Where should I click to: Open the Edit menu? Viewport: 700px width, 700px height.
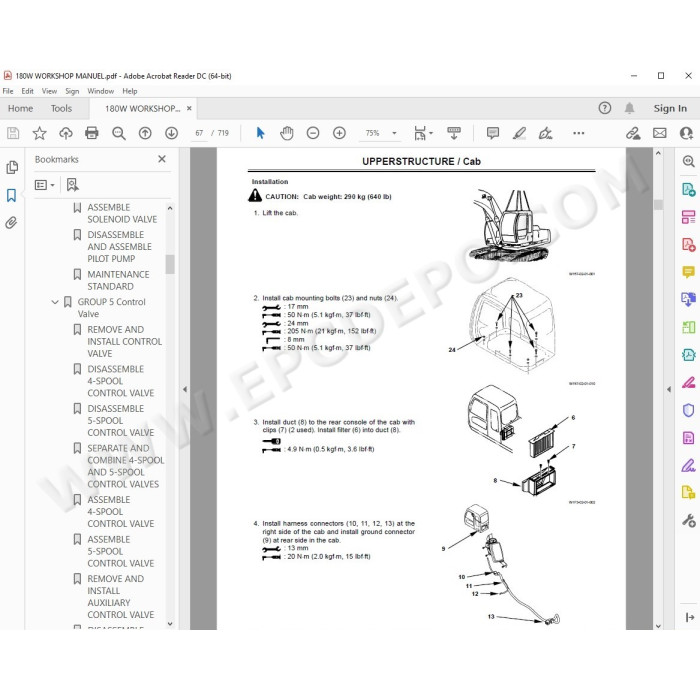[x=27, y=91]
